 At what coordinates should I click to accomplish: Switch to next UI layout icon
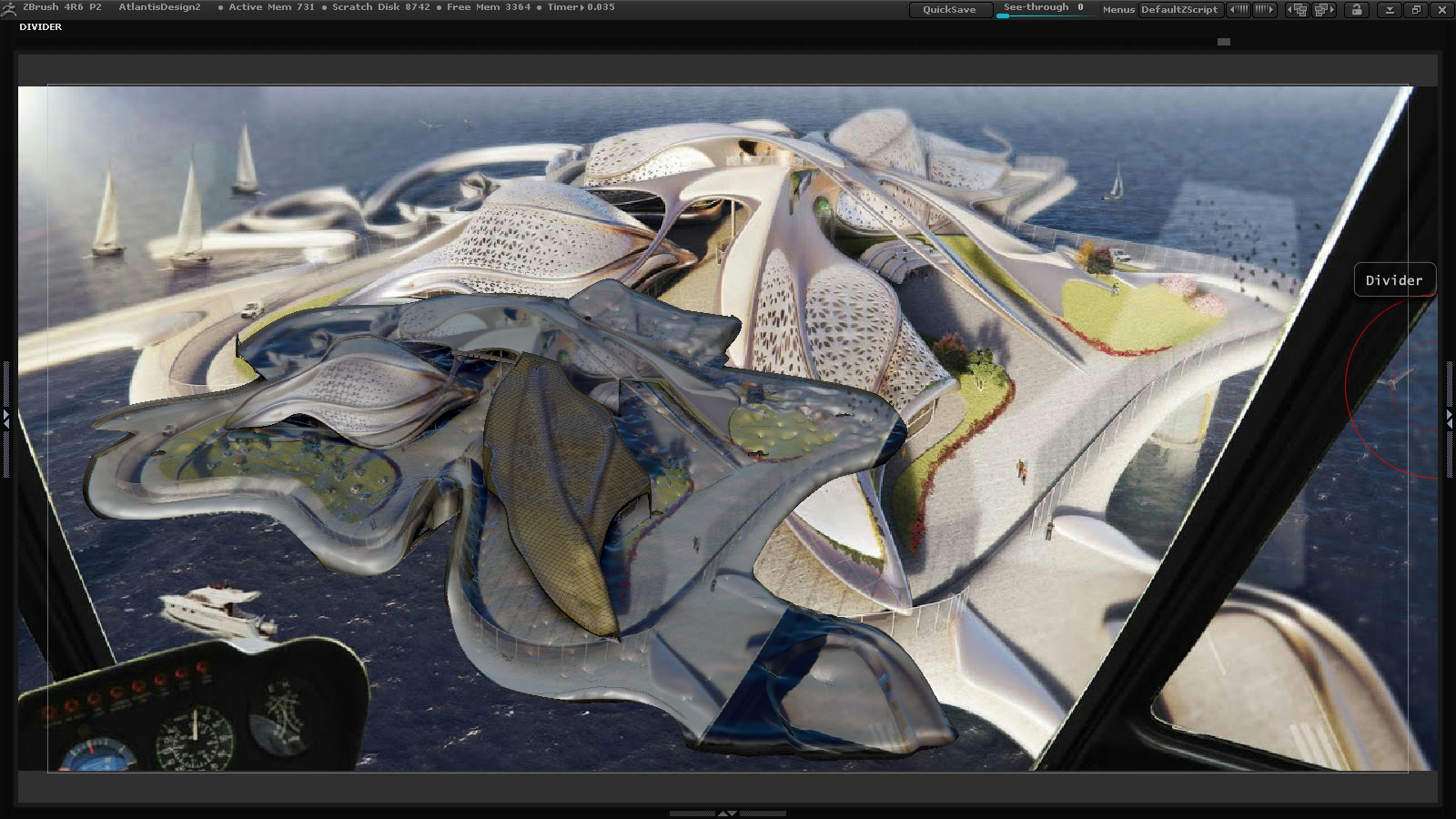click(x=1324, y=9)
